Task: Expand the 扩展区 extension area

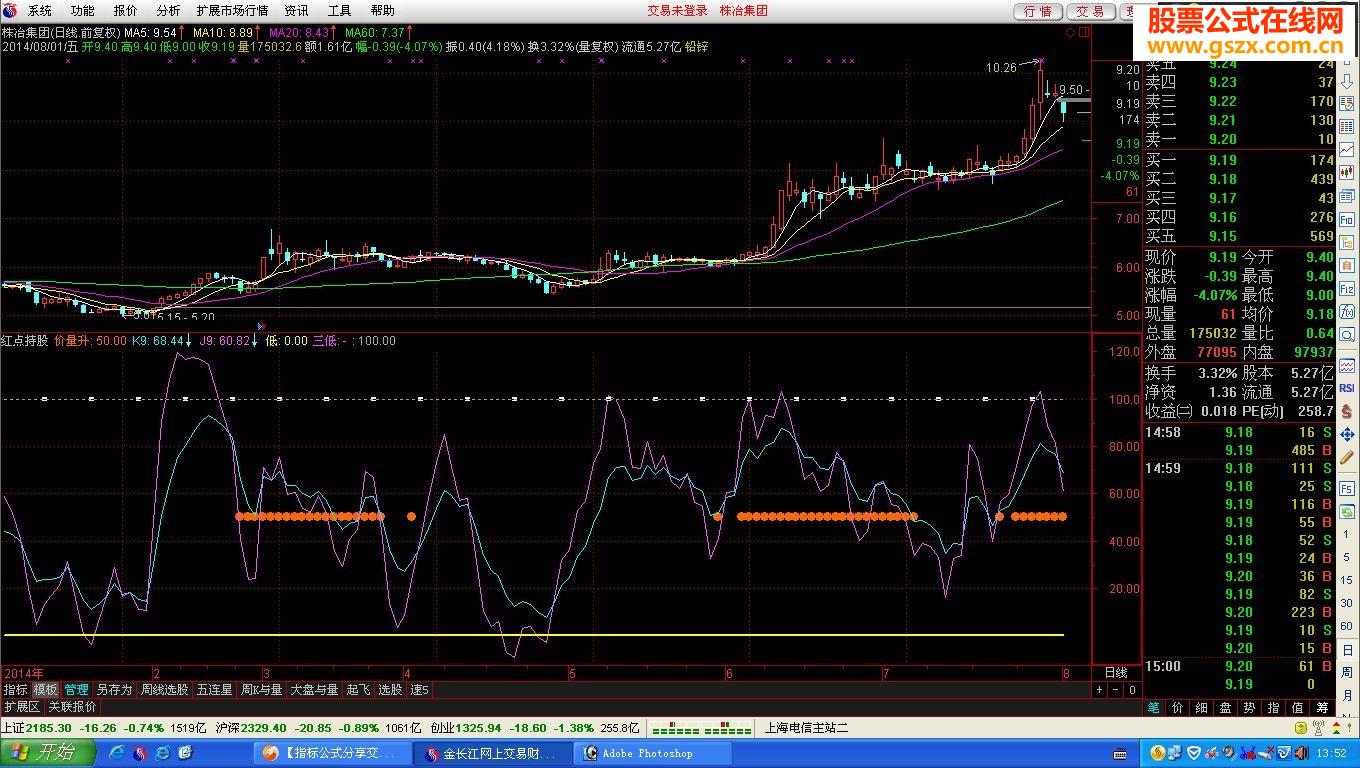Action: pyautogui.click(x=22, y=706)
